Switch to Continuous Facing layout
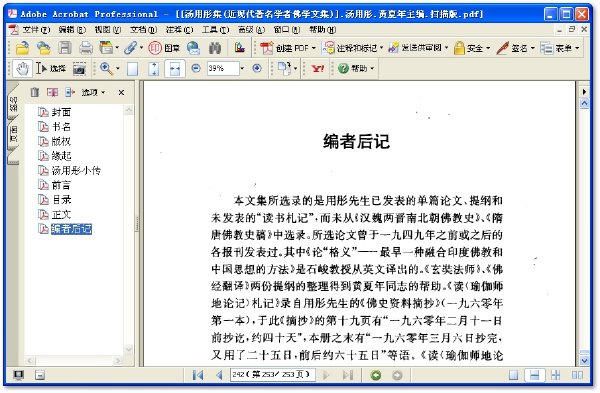This screenshot has width=600, height=393. (556, 375)
